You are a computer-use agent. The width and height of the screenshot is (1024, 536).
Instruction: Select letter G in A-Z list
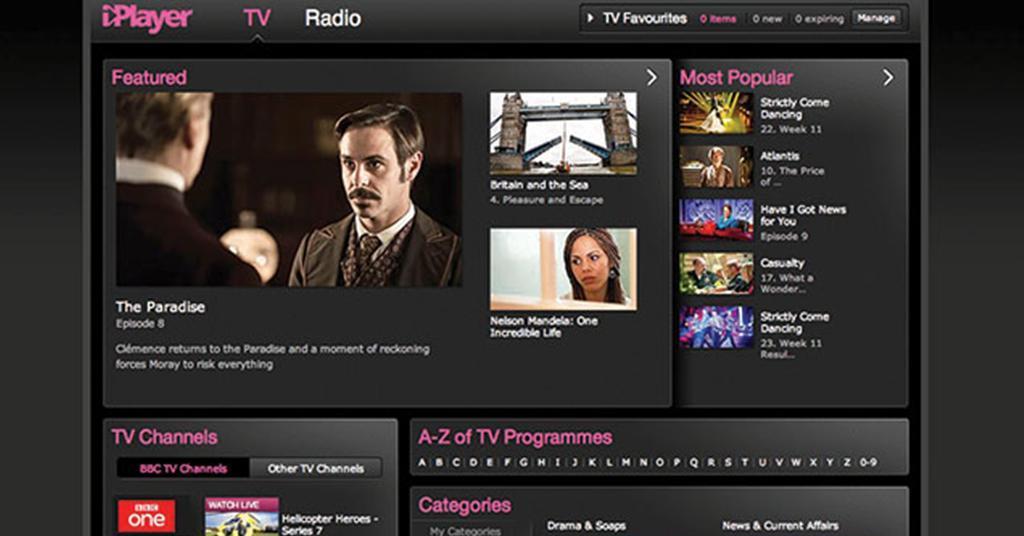pos(524,462)
